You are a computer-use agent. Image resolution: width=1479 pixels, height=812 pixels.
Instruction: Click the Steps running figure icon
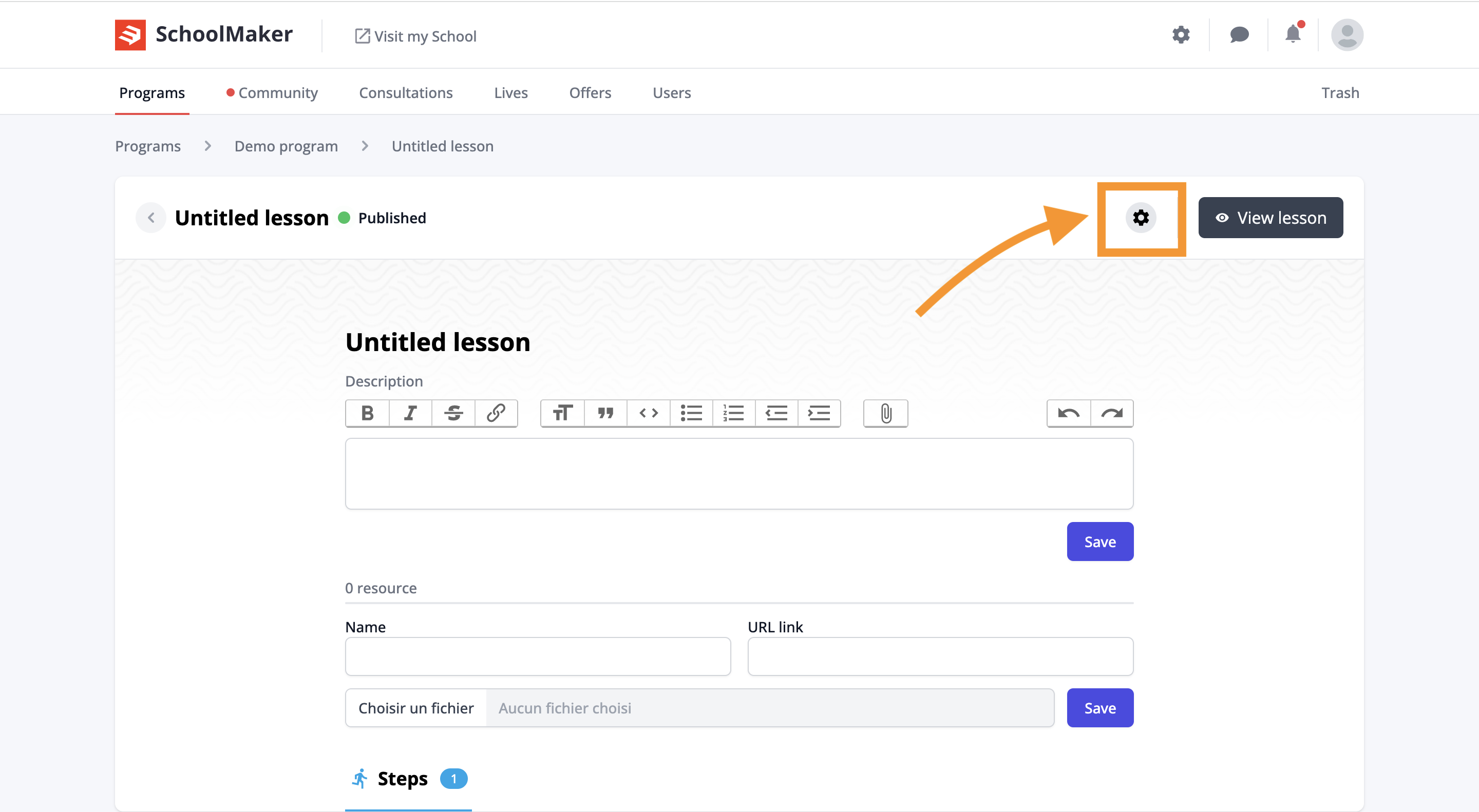360,779
